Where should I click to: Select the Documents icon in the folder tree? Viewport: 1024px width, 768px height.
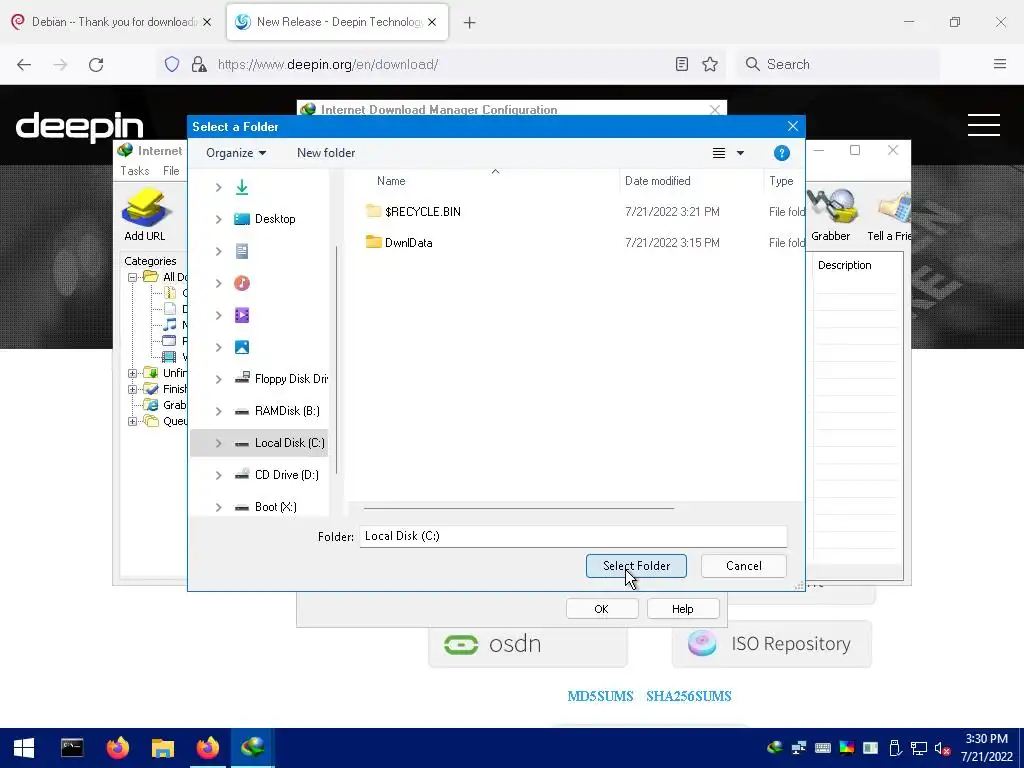click(242, 251)
